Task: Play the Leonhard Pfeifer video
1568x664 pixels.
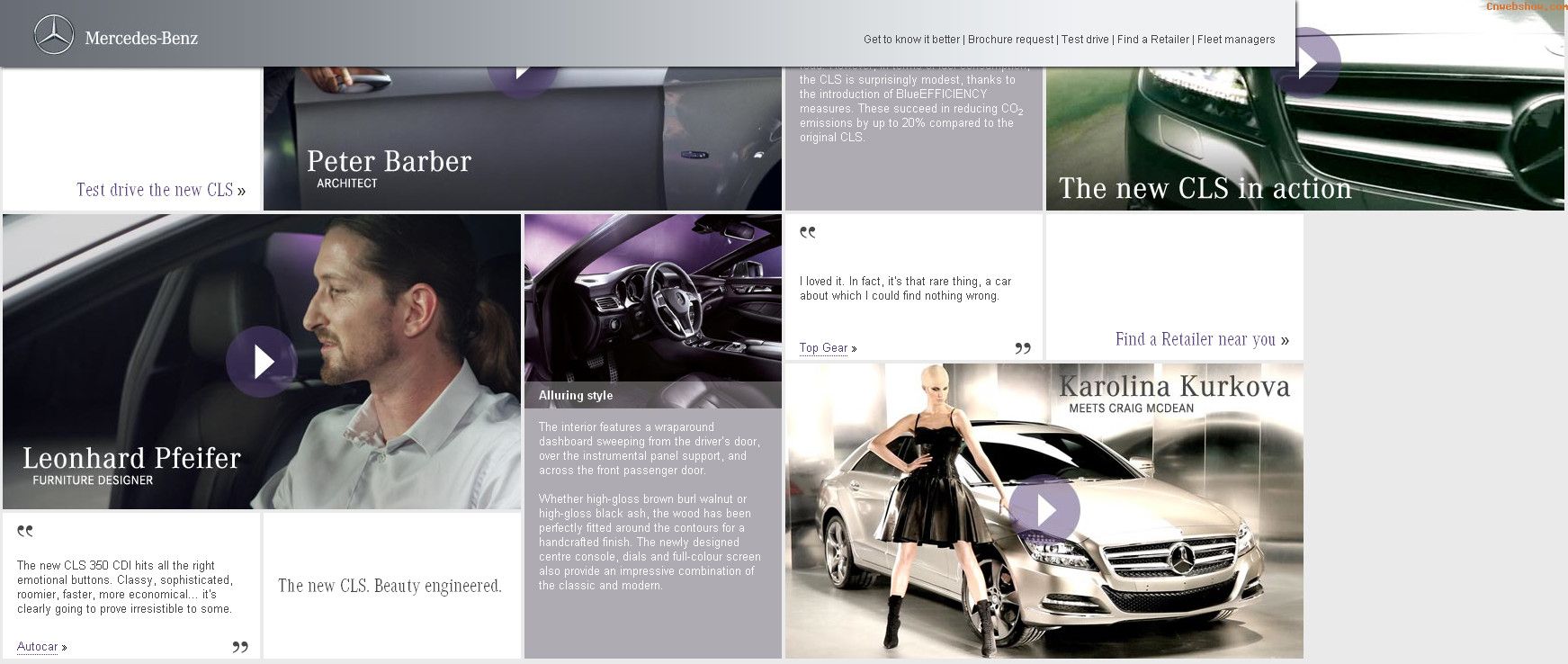Action: click(x=262, y=362)
